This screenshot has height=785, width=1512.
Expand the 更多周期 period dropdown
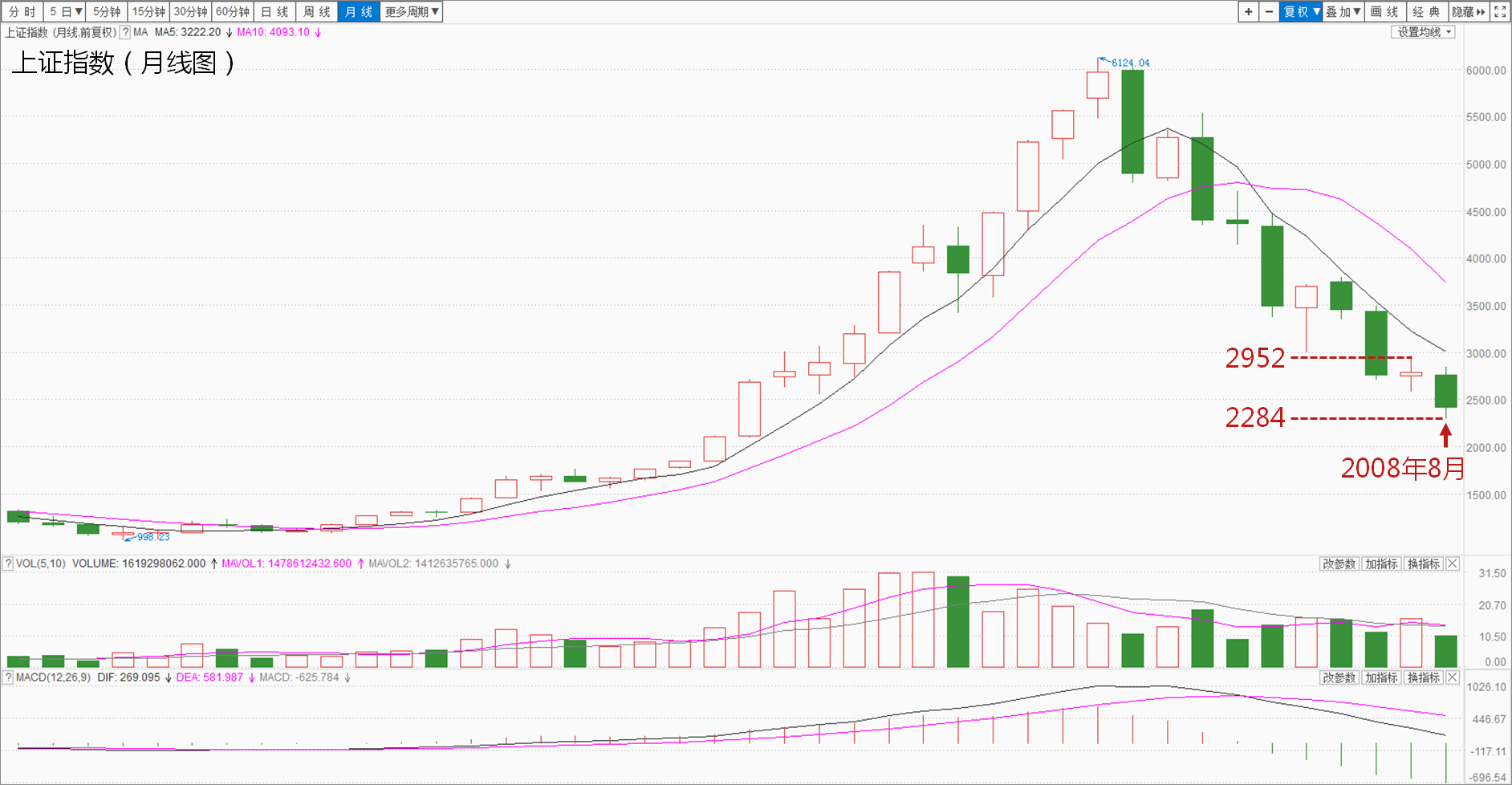(412, 12)
